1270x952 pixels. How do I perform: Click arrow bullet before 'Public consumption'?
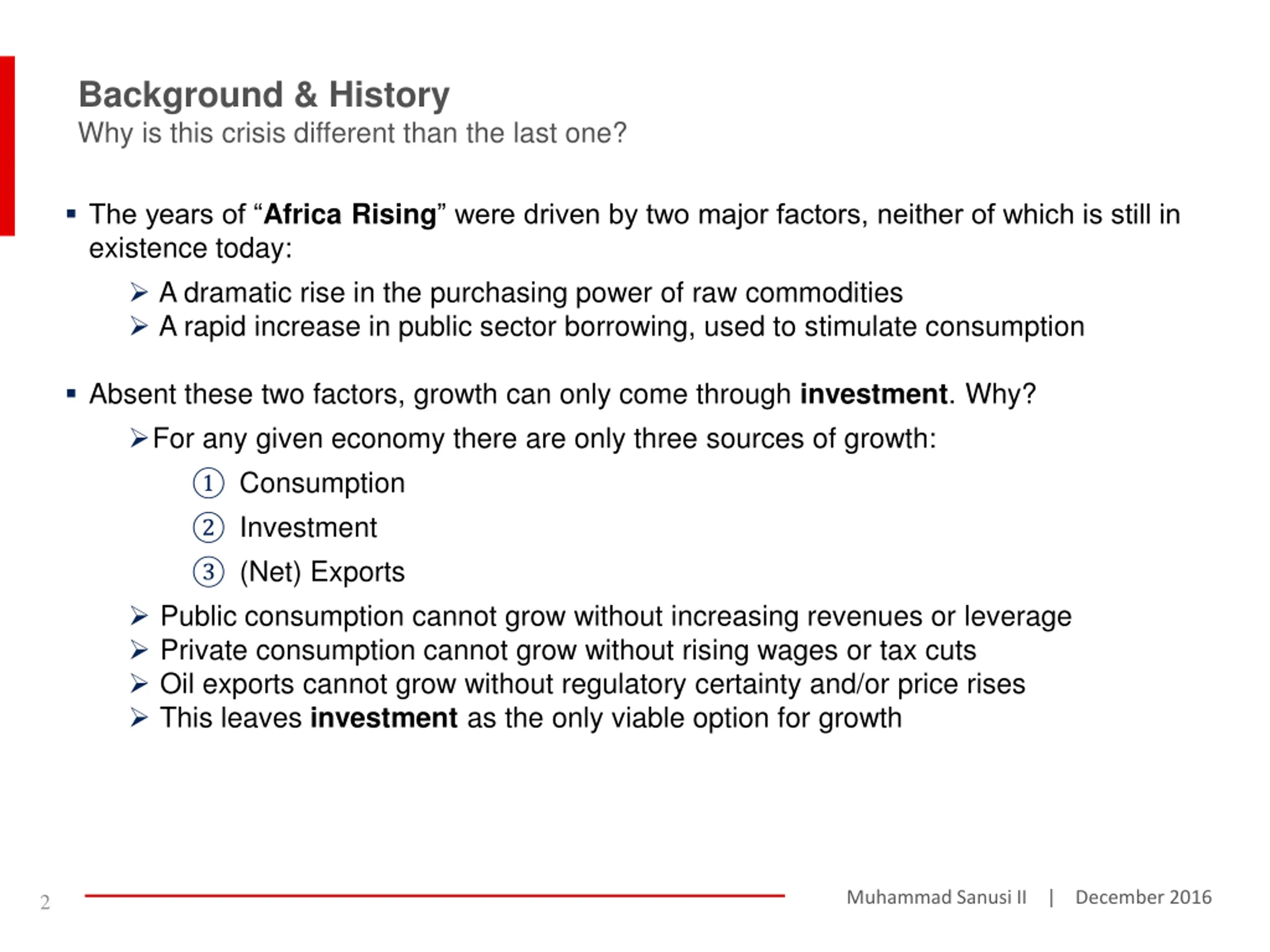click(139, 616)
